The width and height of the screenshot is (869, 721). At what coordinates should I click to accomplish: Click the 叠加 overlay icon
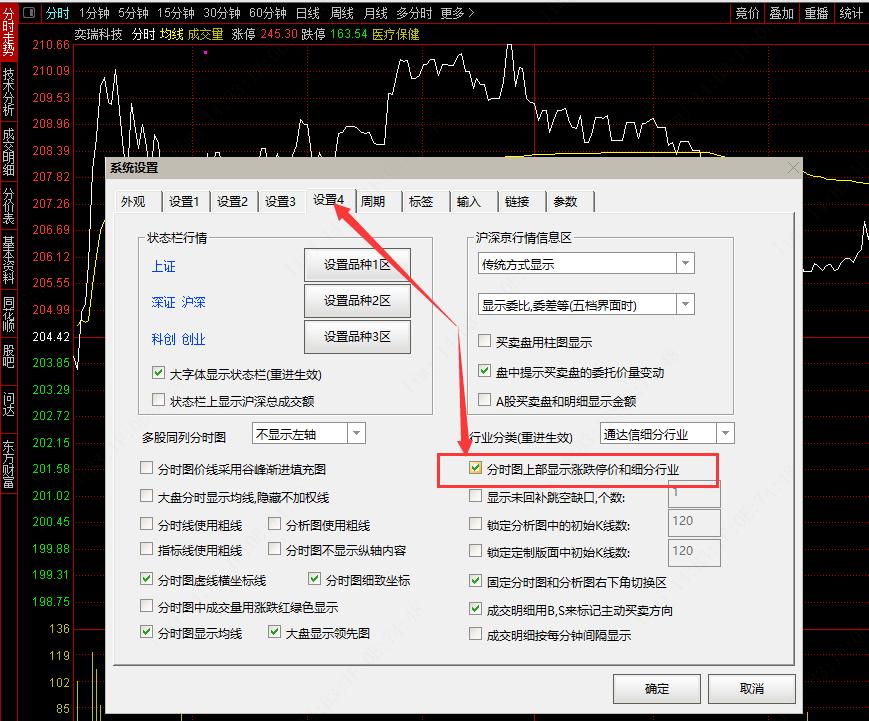(781, 14)
